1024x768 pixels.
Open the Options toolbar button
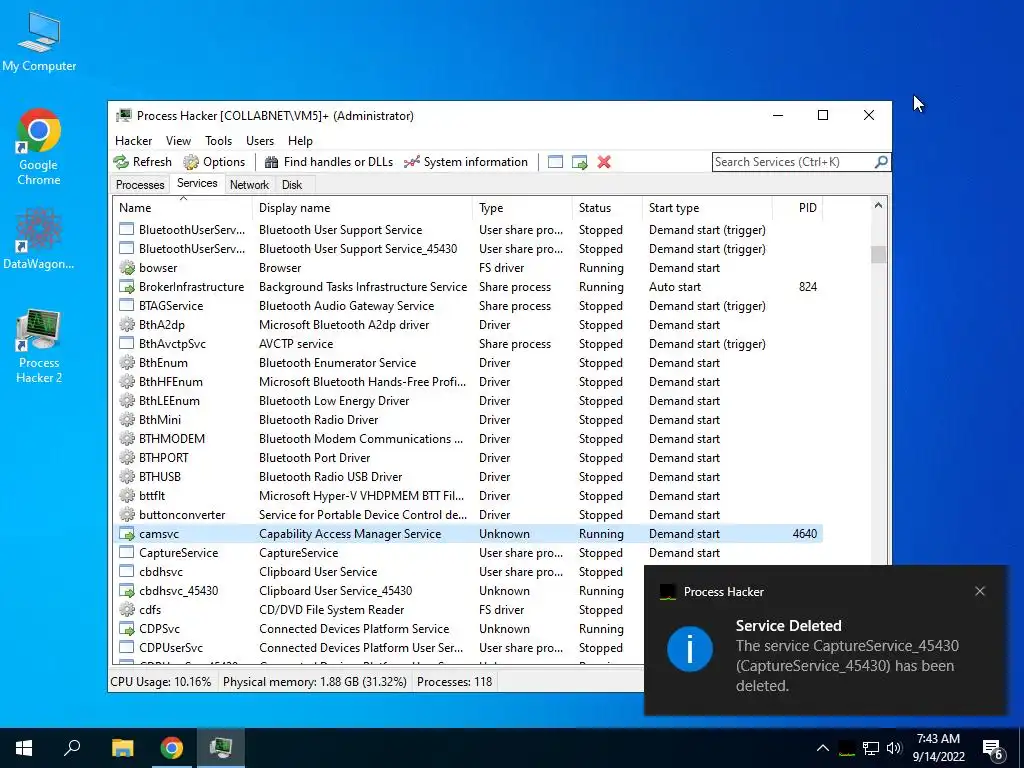click(214, 162)
